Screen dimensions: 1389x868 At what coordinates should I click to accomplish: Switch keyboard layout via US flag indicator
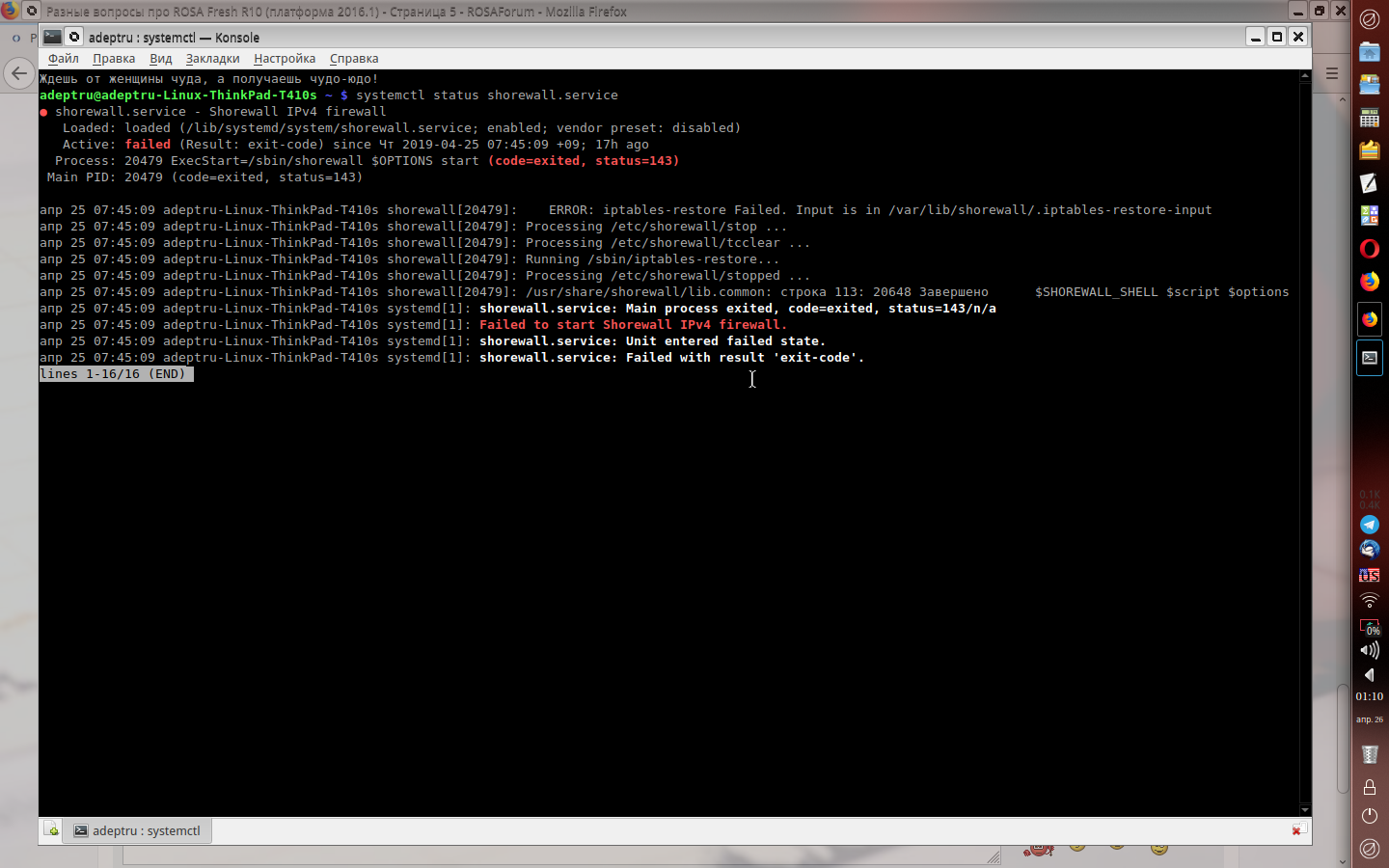pyautogui.click(x=1370, y=575)
